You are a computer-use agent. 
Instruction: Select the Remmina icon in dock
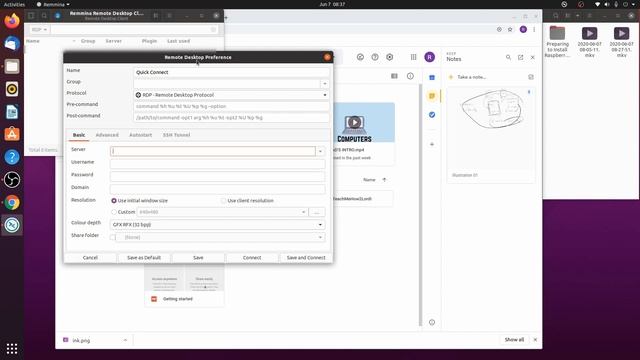point(12,225)
